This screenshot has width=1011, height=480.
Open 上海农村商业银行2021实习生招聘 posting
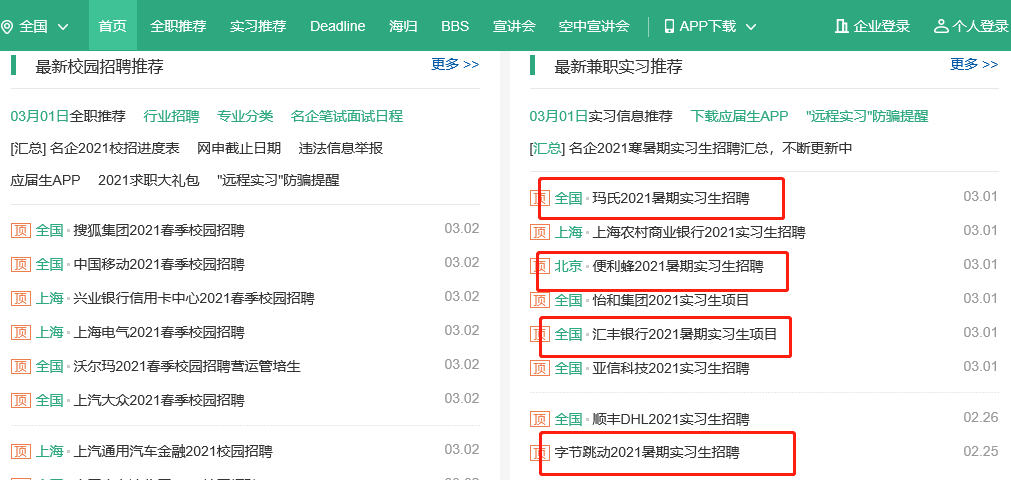[699, 232]
